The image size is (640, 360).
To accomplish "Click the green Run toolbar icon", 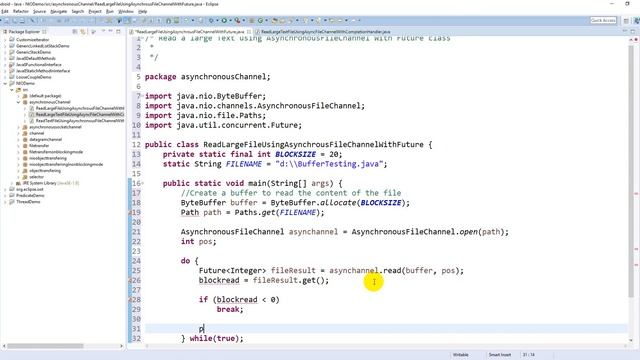I will (224, 20).
